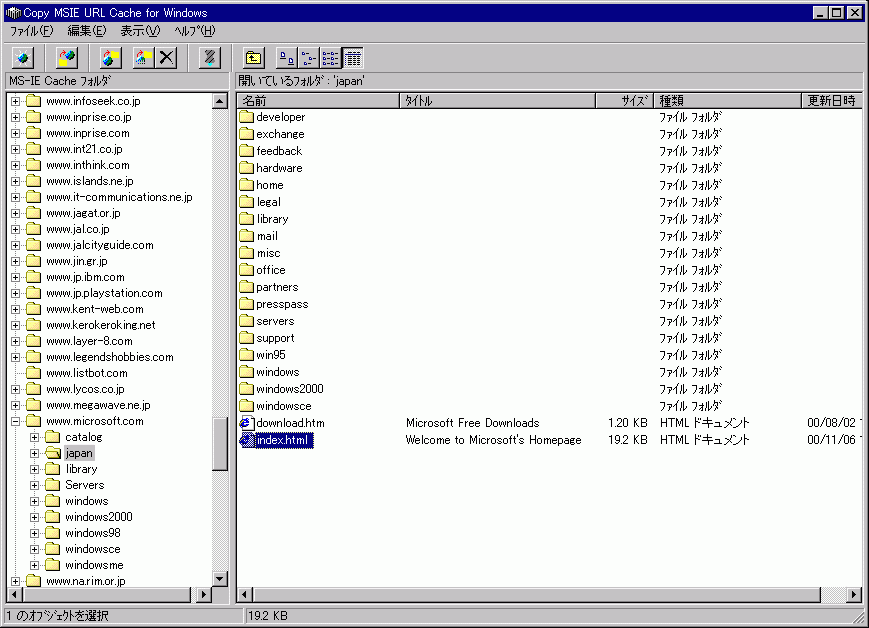Click the toolbar icon with faded globe below folder

pos(144,58)
